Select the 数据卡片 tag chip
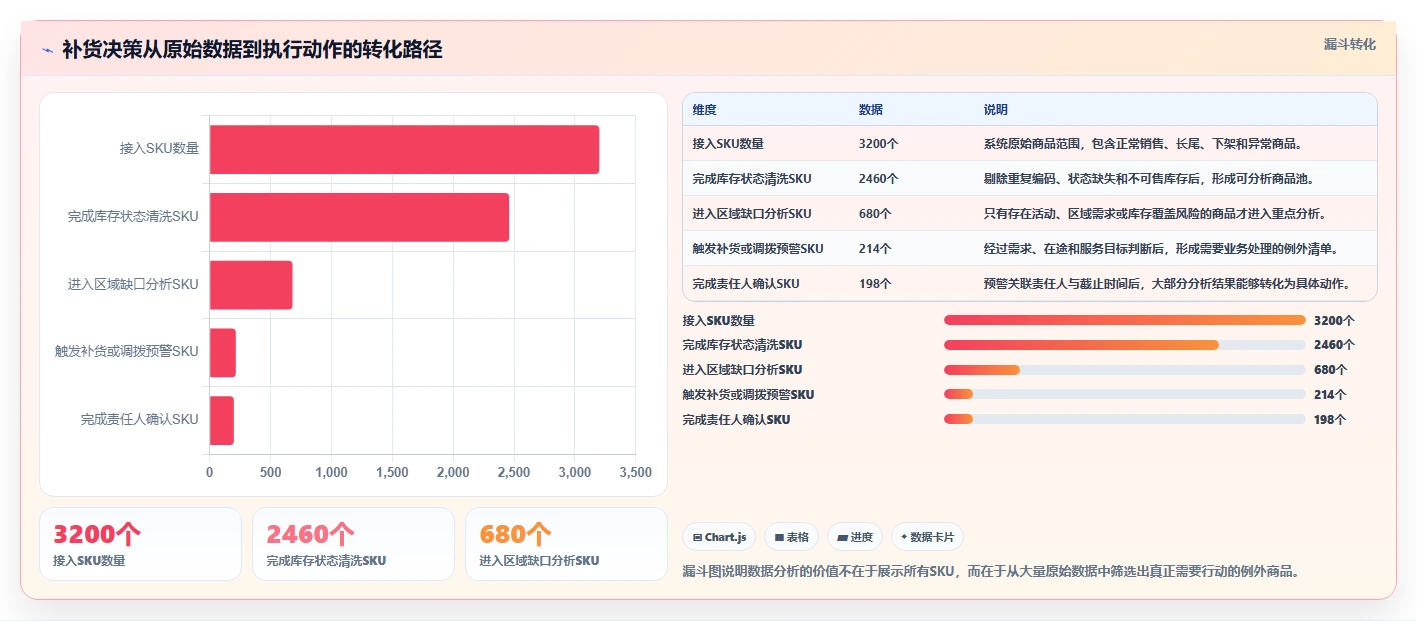This screenshot has height=621, width=1417. click(x=927, y=537)
